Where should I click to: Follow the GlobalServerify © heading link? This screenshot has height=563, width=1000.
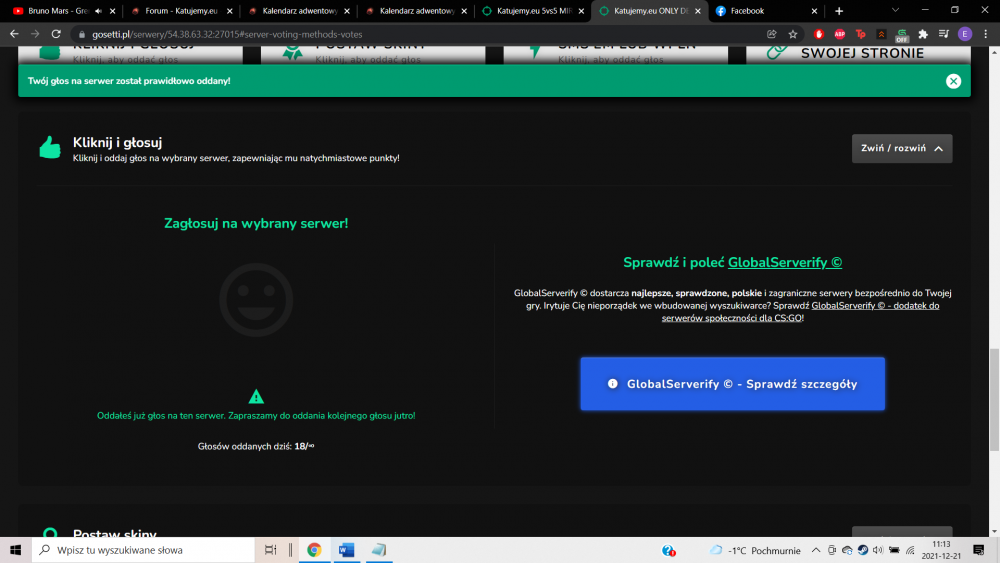pos(784,262)
